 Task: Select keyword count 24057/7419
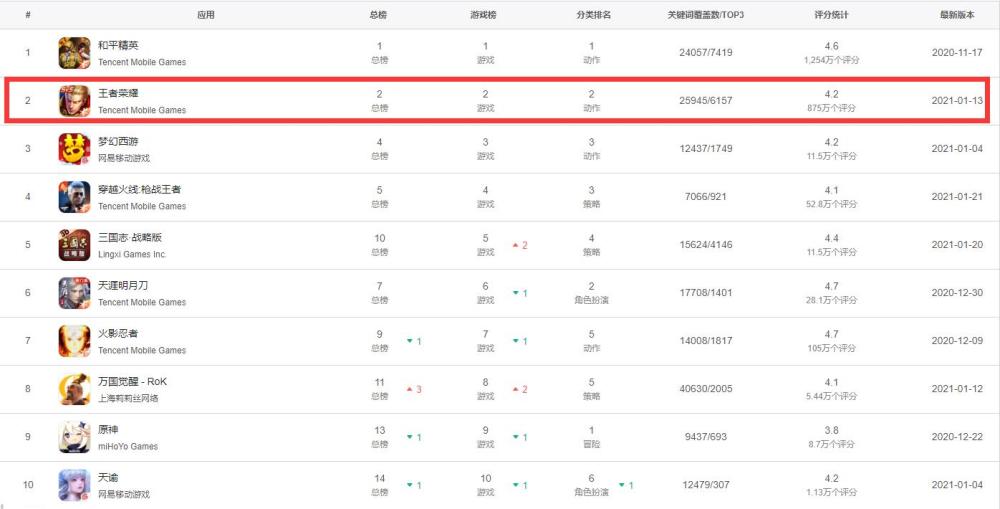click(705, 53)
